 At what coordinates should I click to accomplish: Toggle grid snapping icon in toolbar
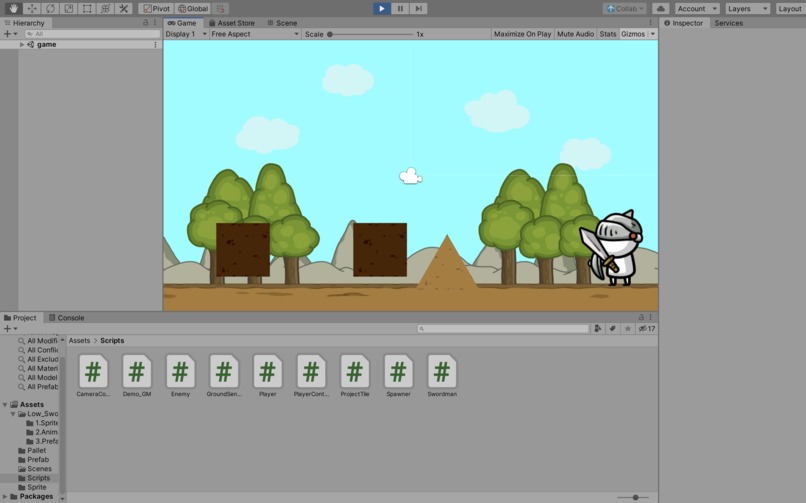click(x=221, y=8)
